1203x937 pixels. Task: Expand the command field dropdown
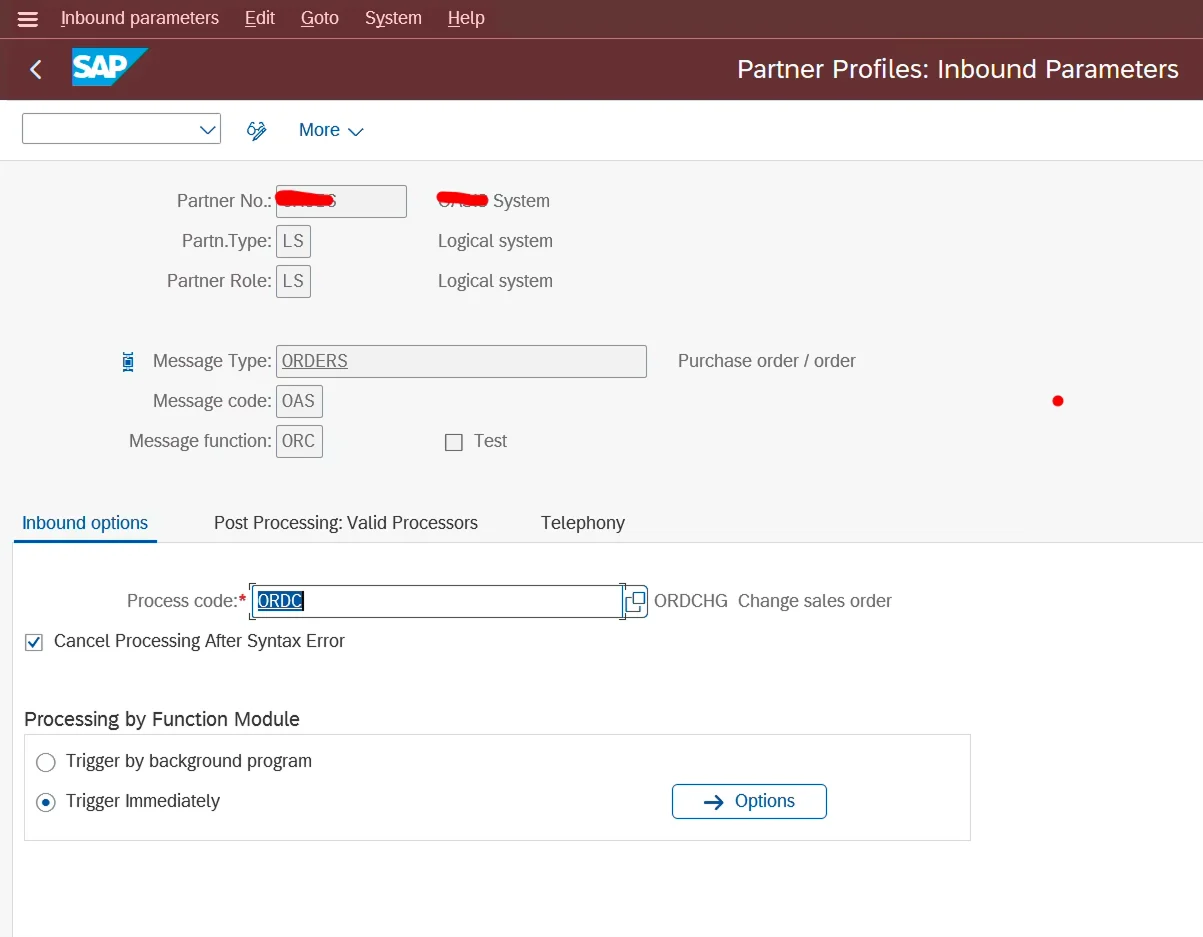pyautogui.click(x=208, y=130)
